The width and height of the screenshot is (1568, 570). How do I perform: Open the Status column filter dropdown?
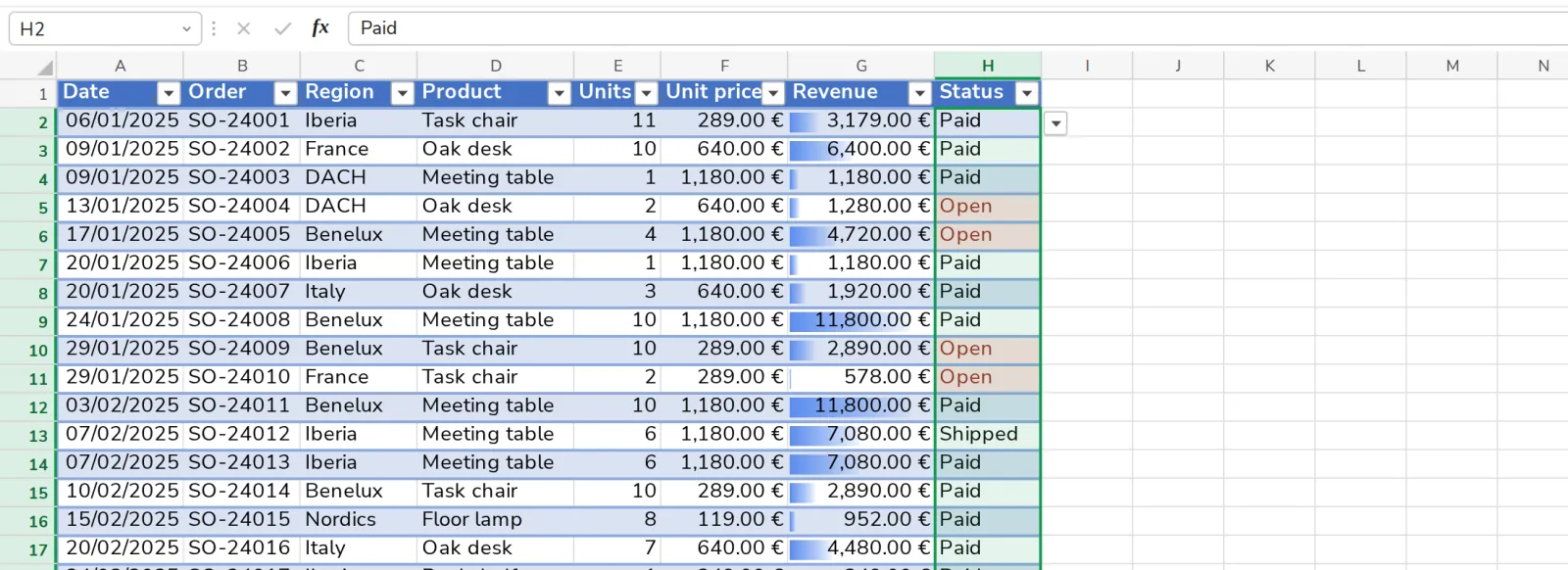pos(1026,93)
